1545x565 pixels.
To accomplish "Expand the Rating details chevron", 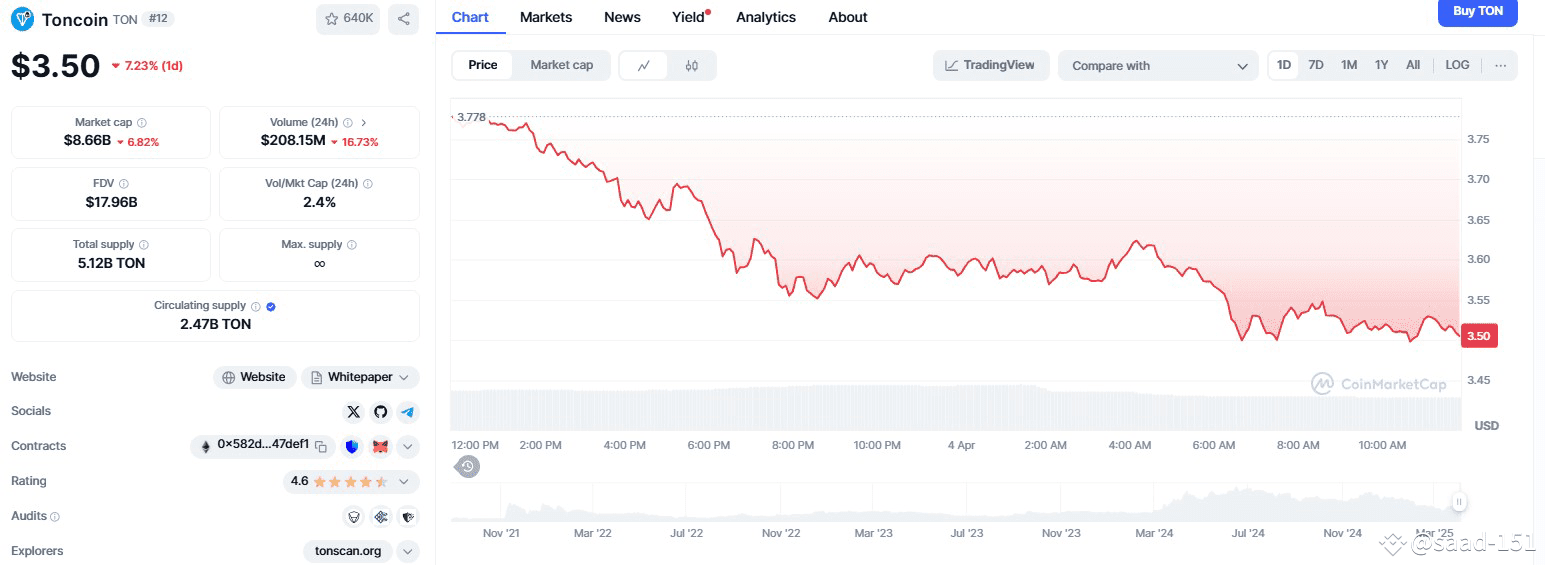I will click(x=404, y=481).
